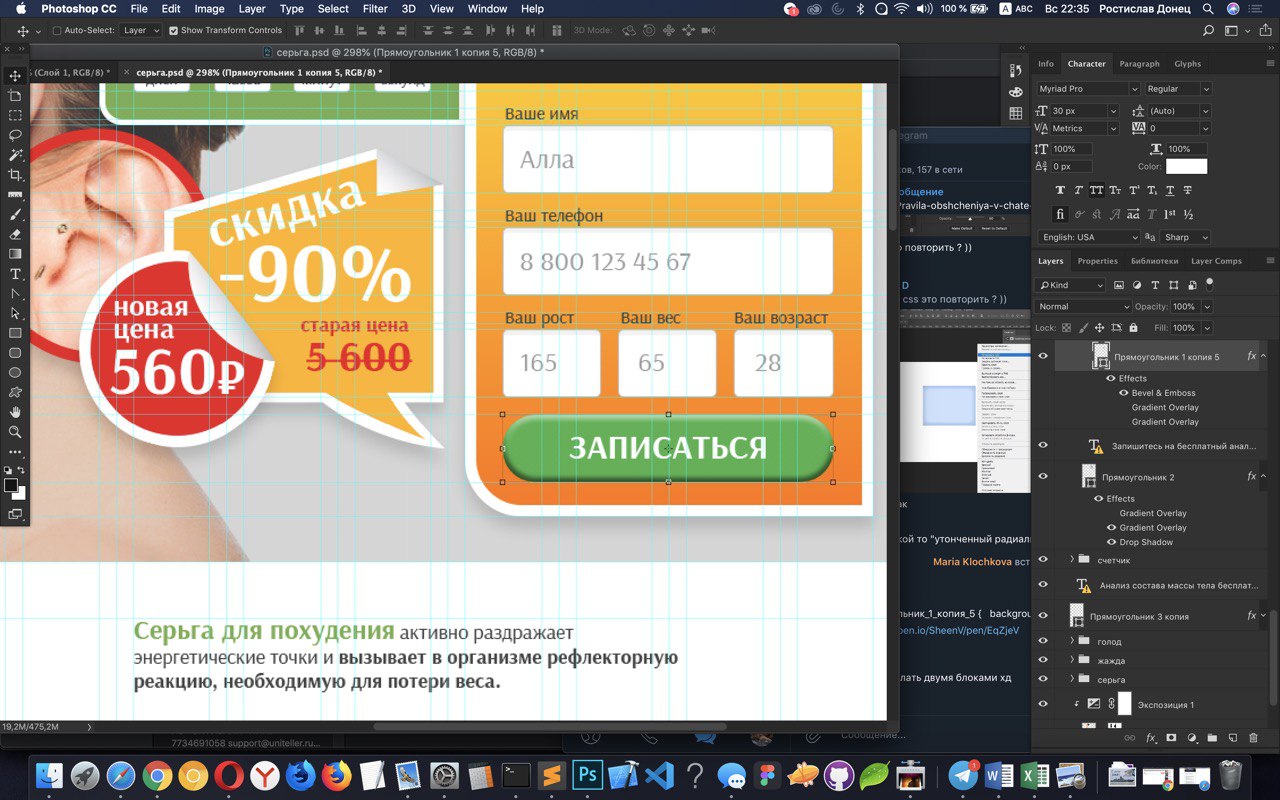This screenshot has height=800, width=1280.
Task: Hide Bevel & Emboss effect visibility
Action: [1123, 393]
